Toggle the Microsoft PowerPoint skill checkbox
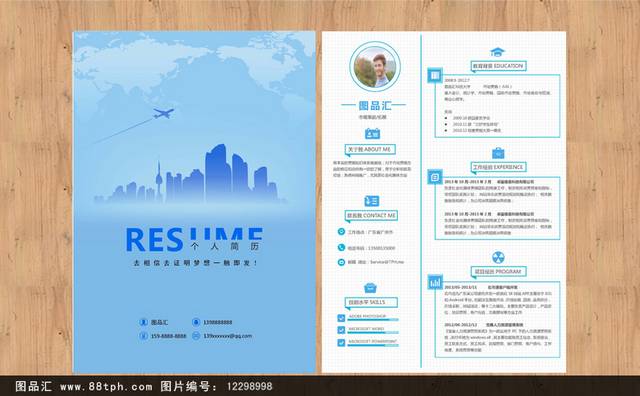 click(341, 343)
